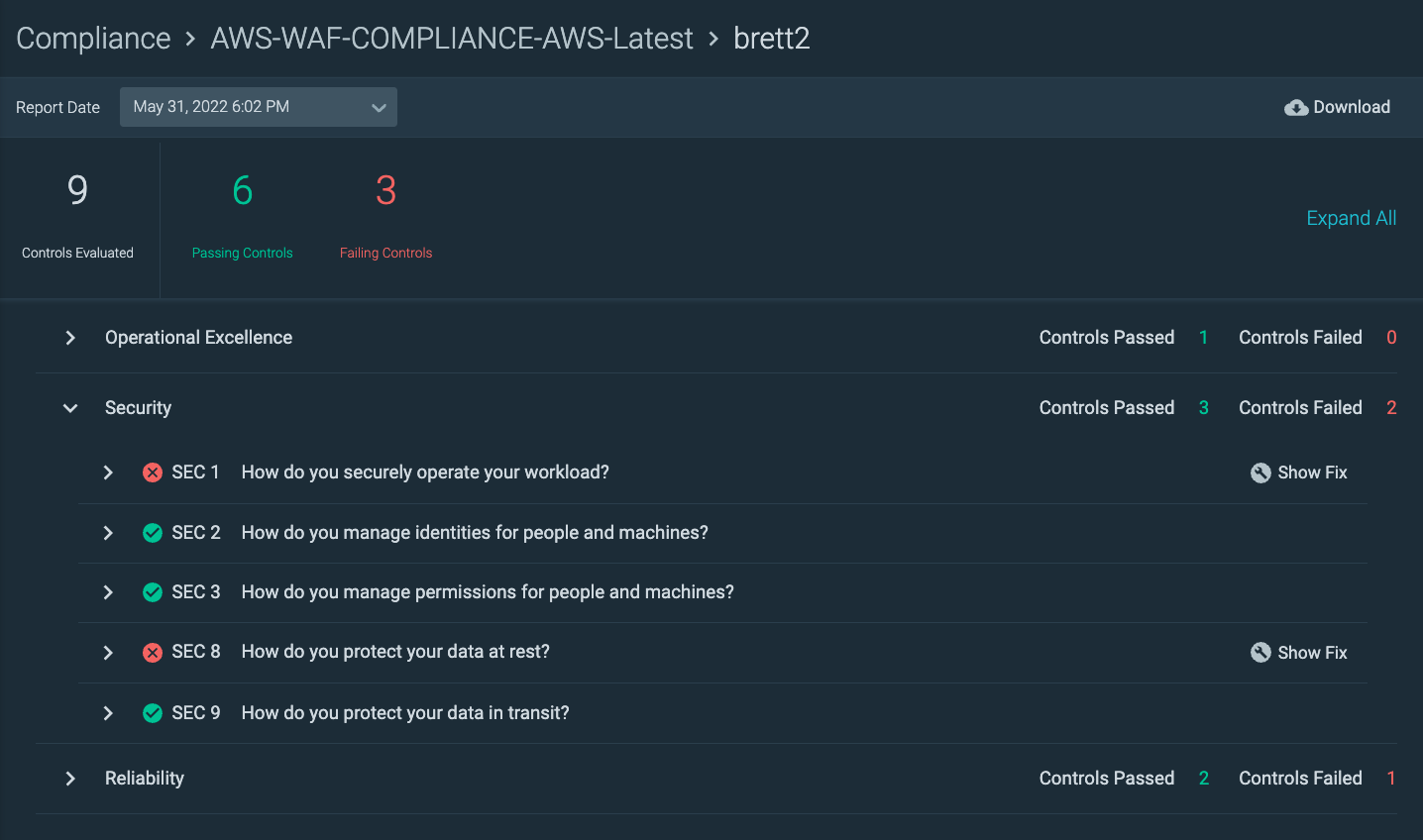Click the wrench icon next to SEC 1's Show Fix
Image resolution: width=1423 pixels, height=840 pixels.
click(1260, 472)
